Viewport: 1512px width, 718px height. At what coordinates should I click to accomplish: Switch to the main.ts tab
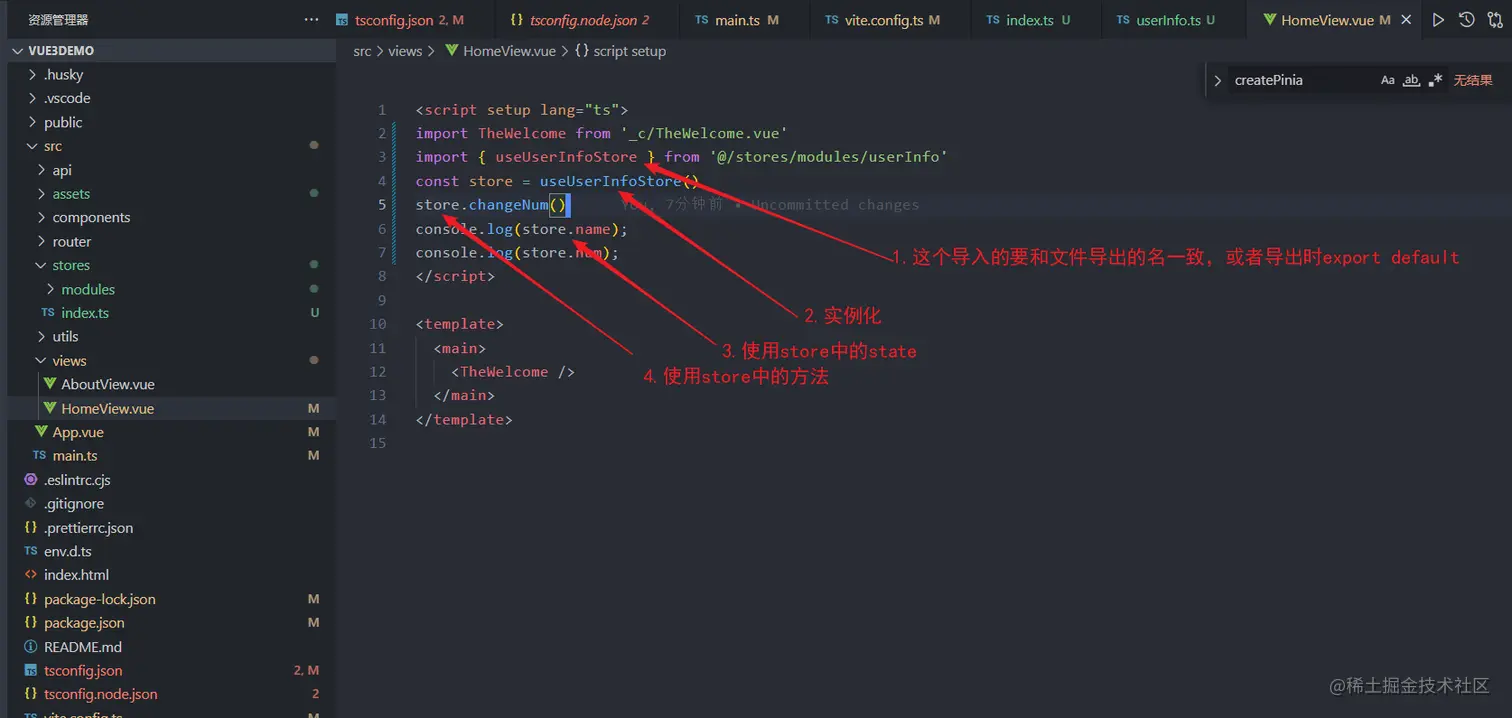point(743,20)
